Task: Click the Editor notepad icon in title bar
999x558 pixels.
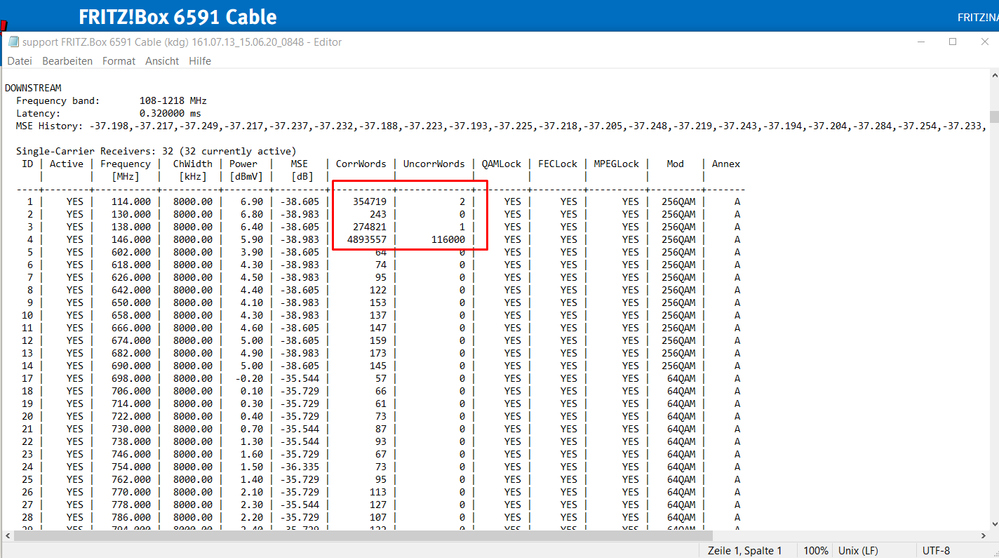Action: tap(13, 42)
